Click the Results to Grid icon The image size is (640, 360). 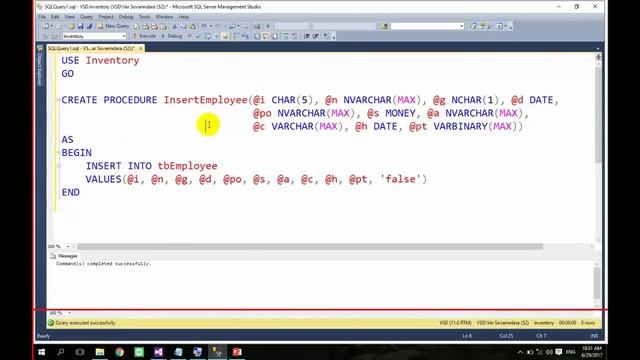click(266, 36)
